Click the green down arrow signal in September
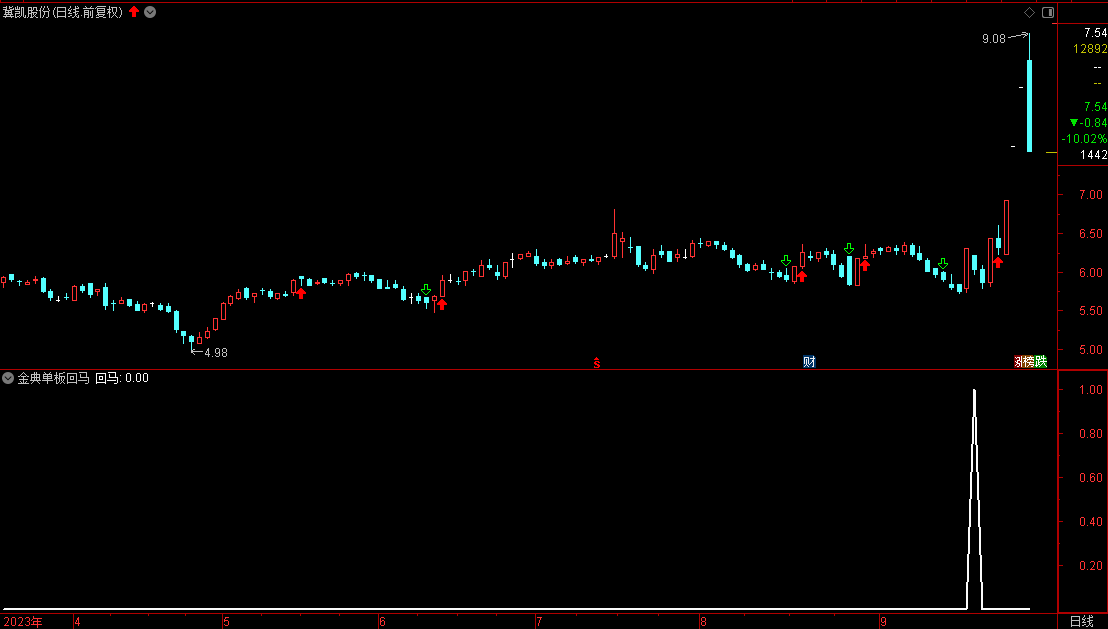The height and width of the screenshot is (629, 1108). click(x=943, y=264)
